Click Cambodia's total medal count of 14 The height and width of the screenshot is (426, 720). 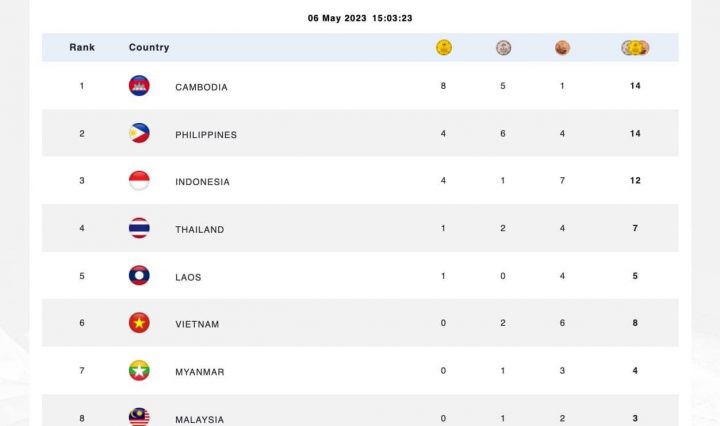point(635,86)
